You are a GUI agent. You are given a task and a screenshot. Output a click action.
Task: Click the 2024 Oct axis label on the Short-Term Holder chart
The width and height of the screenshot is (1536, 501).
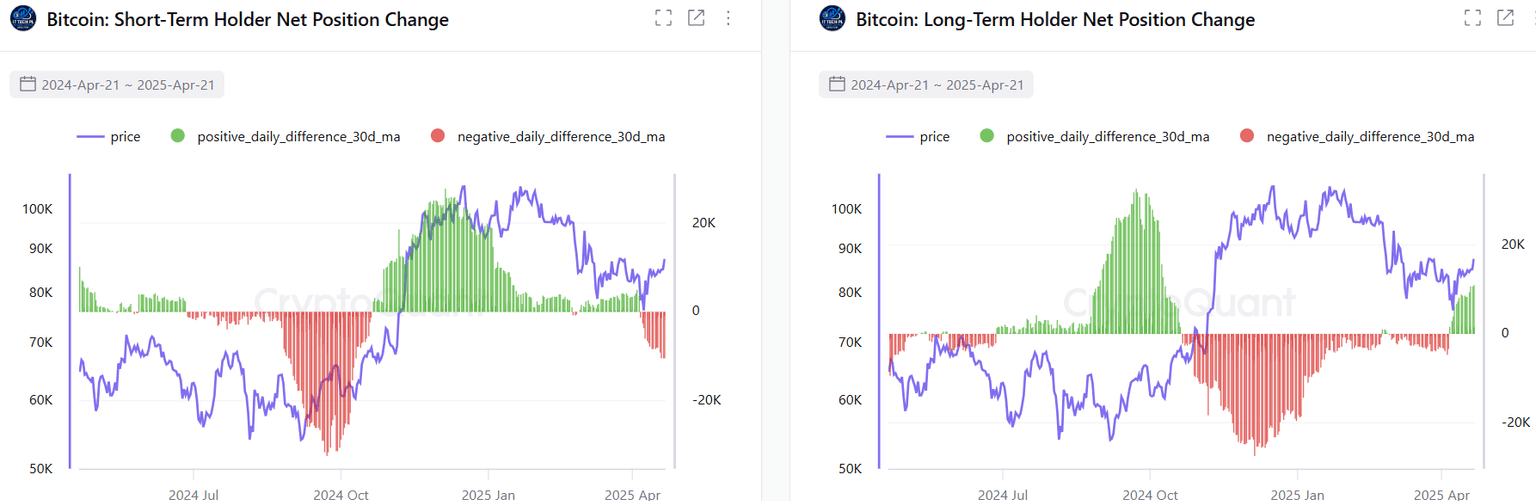(x=341, y=494)
